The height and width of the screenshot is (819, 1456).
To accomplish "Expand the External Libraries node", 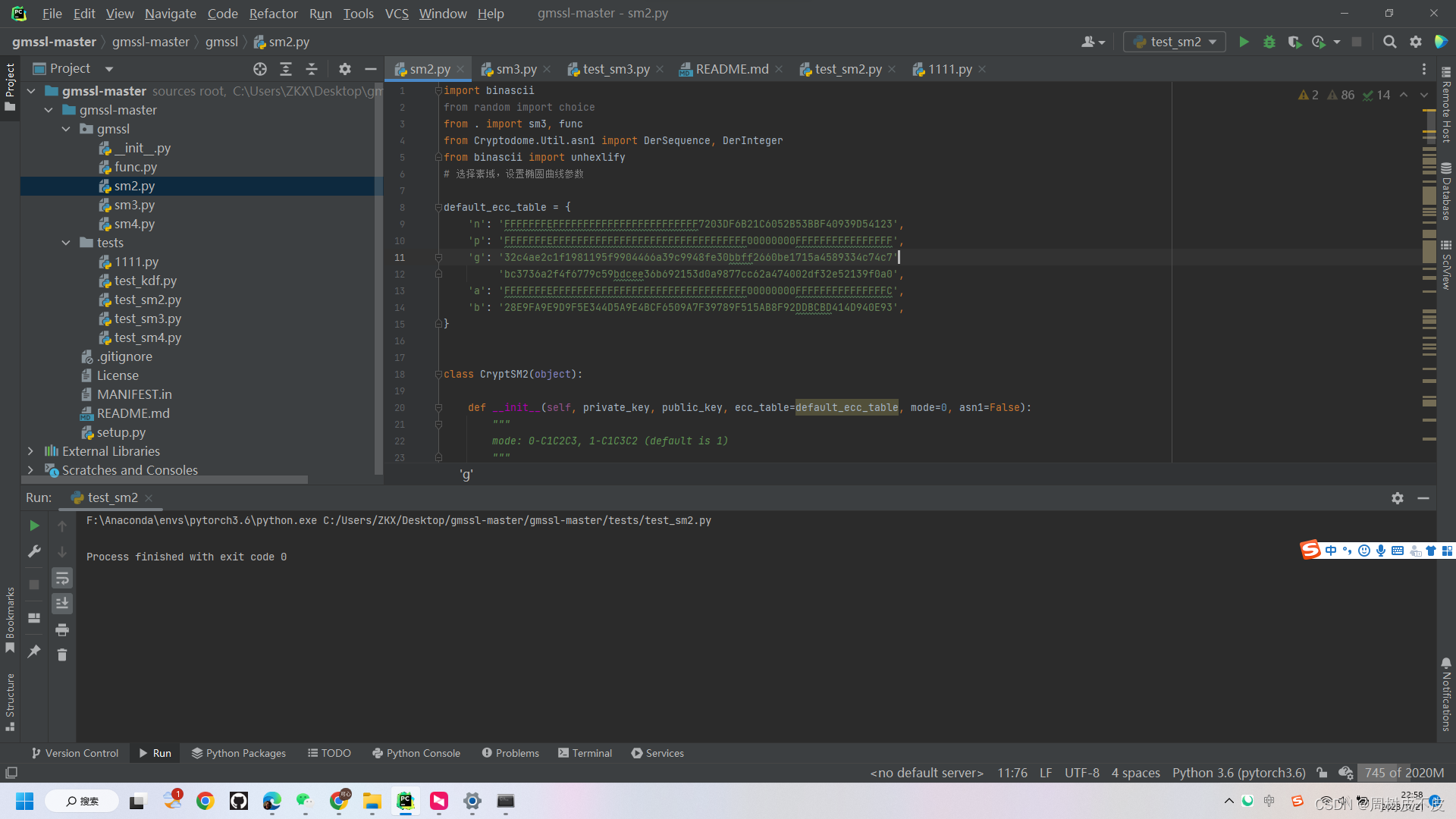I will point(30,450).
